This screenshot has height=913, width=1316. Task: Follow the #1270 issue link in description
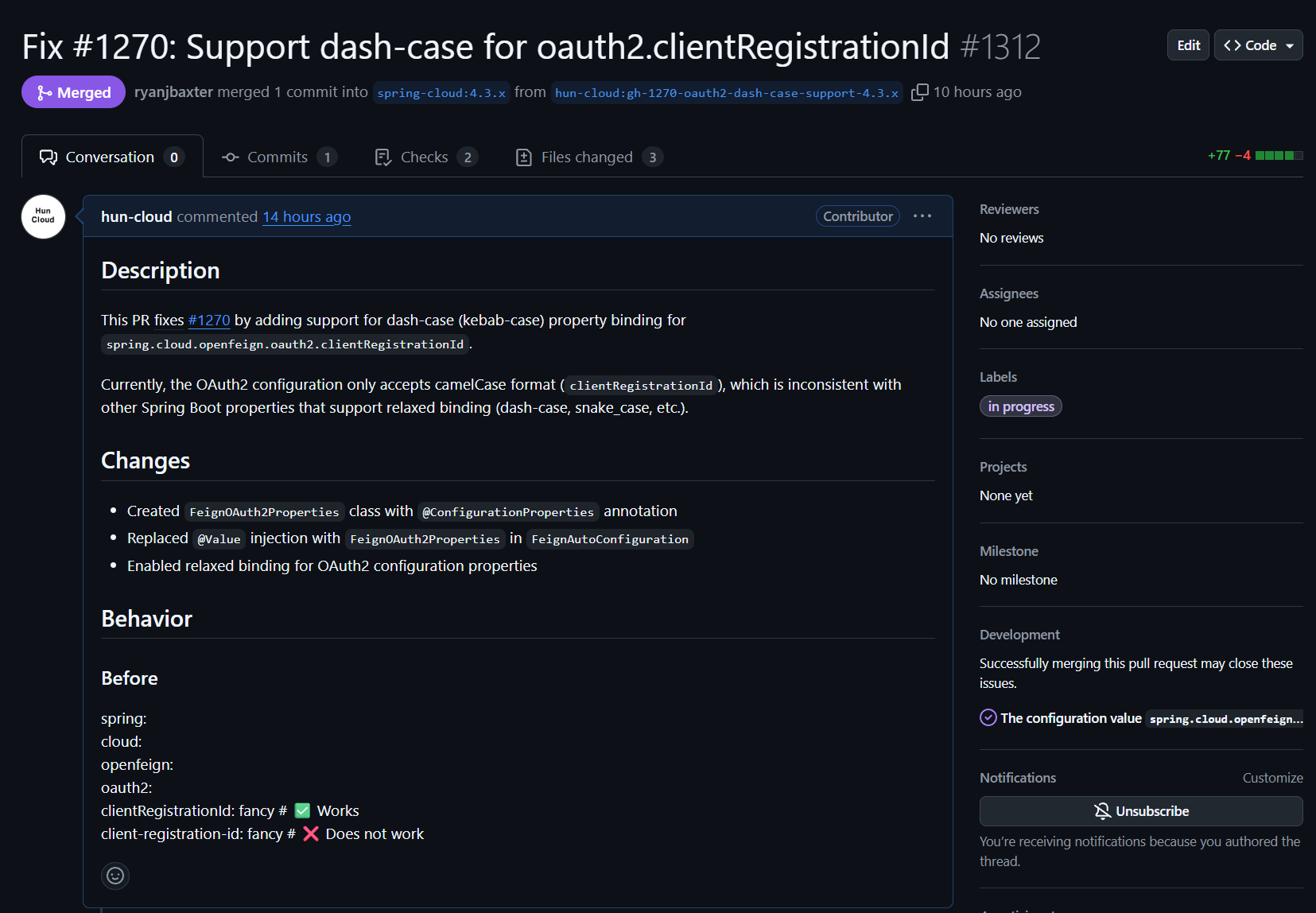(209, 320)
